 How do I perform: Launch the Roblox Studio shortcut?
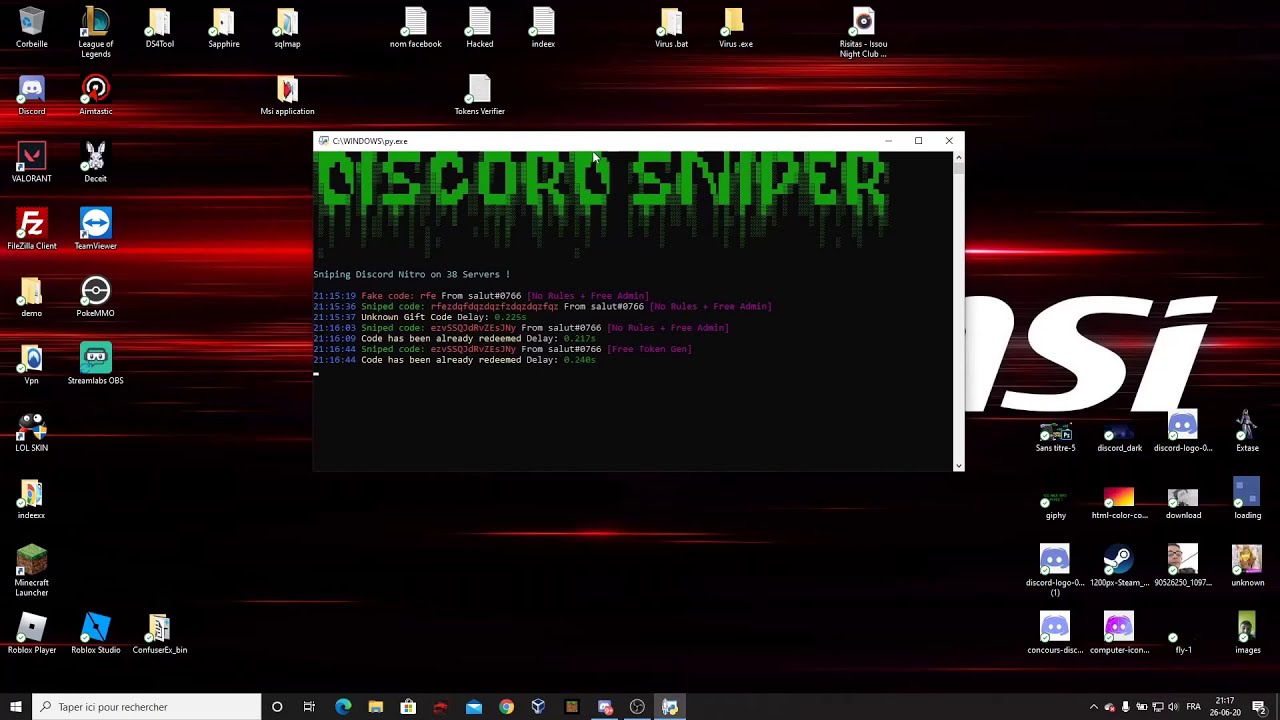point(95,633)
